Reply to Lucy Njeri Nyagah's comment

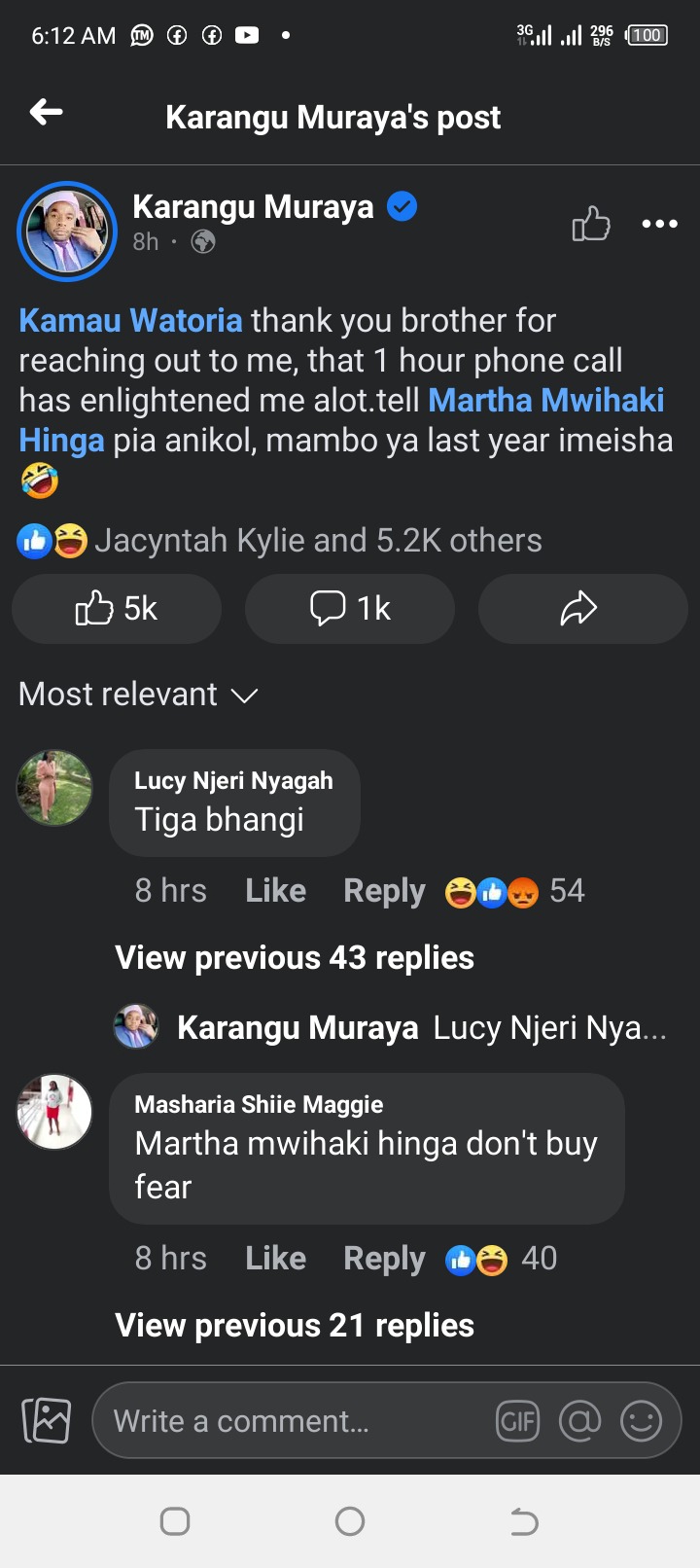(384, 891)
